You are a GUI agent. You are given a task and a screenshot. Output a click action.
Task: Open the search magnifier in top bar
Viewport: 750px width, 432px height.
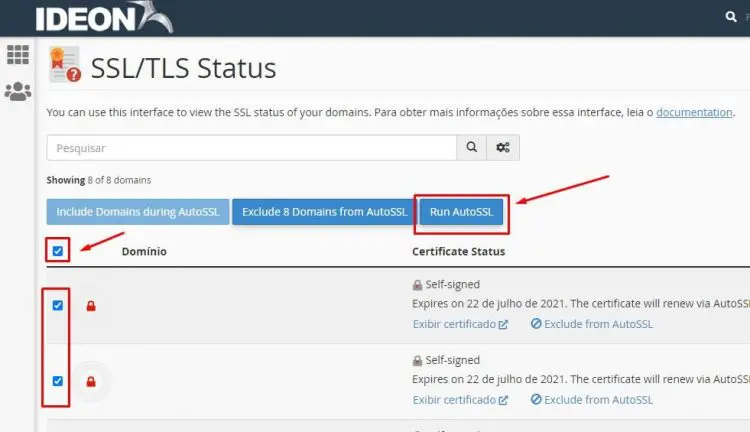pos(730,17)
